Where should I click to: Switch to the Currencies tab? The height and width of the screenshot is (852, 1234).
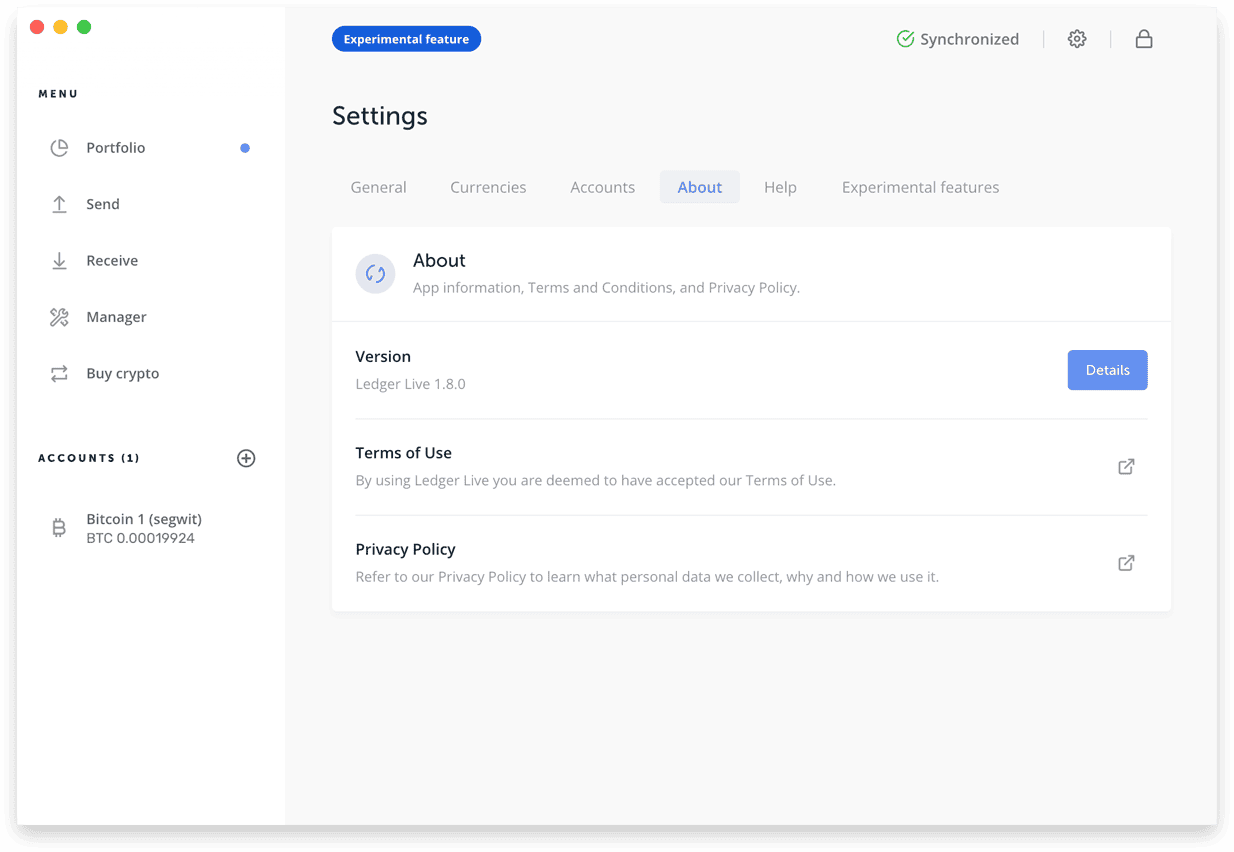488,187
